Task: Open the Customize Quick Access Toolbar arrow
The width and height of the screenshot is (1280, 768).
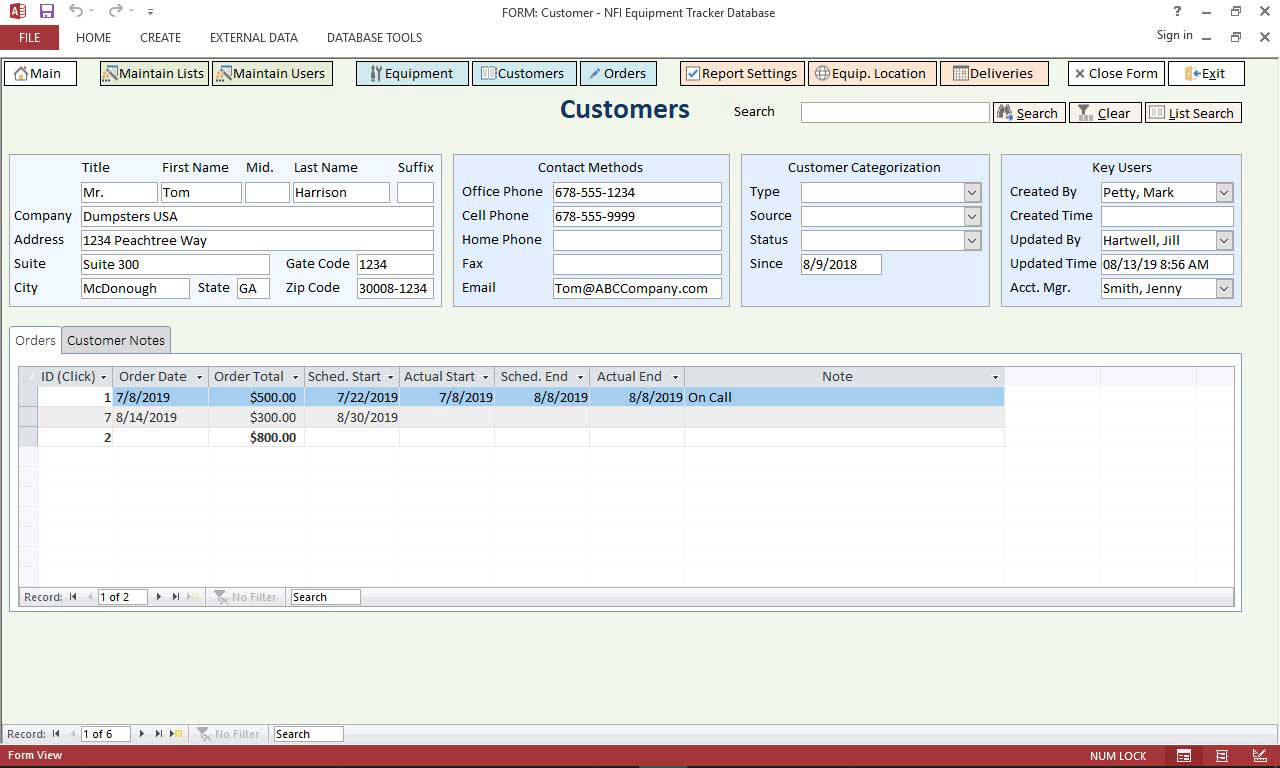Action: tap(150, 12)
